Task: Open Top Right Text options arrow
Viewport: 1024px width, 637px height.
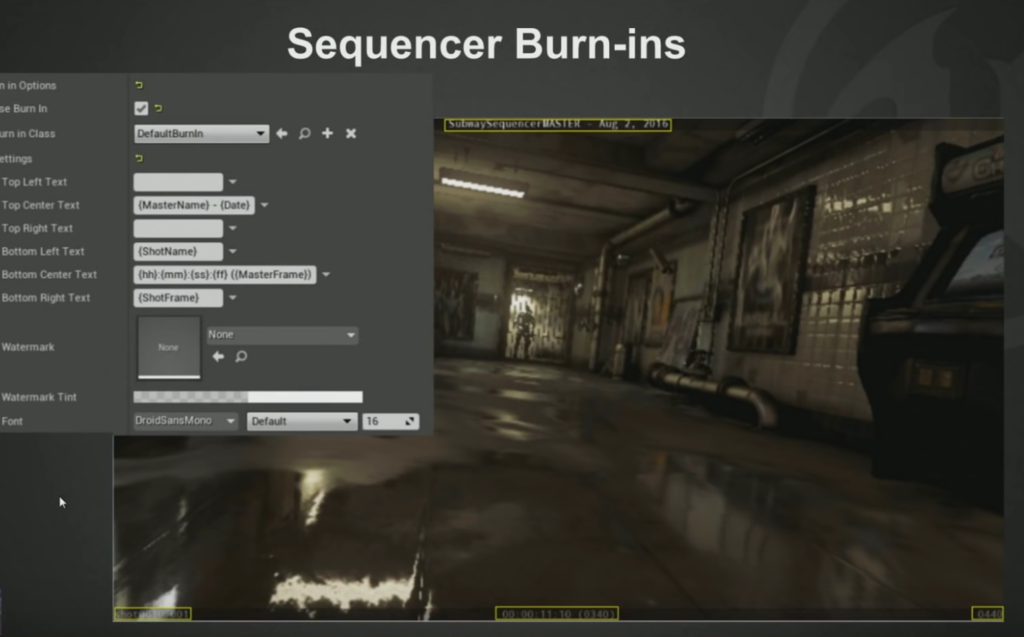Action: click(x=232, y=228)
